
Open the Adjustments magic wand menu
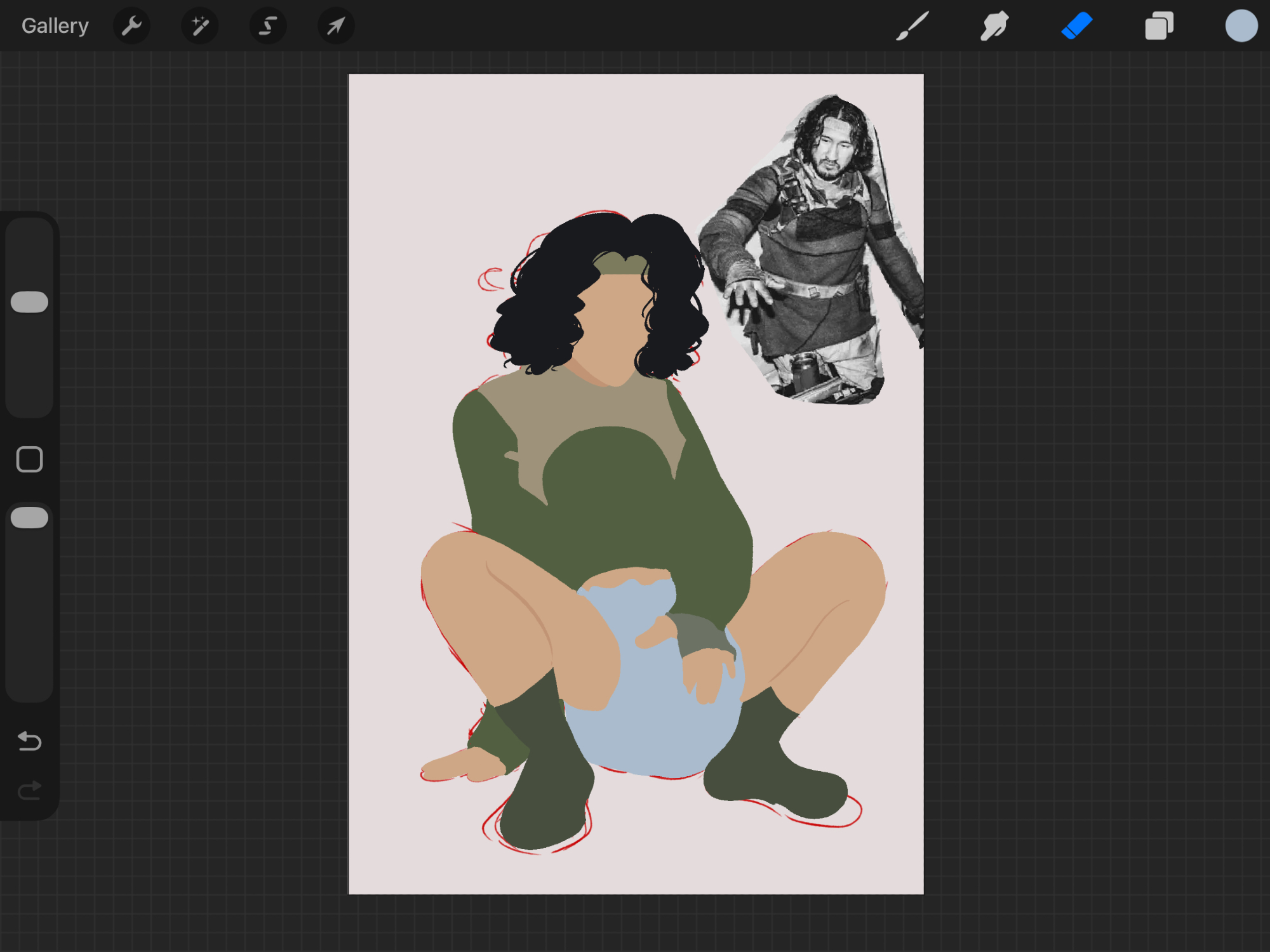click(199, 26)
